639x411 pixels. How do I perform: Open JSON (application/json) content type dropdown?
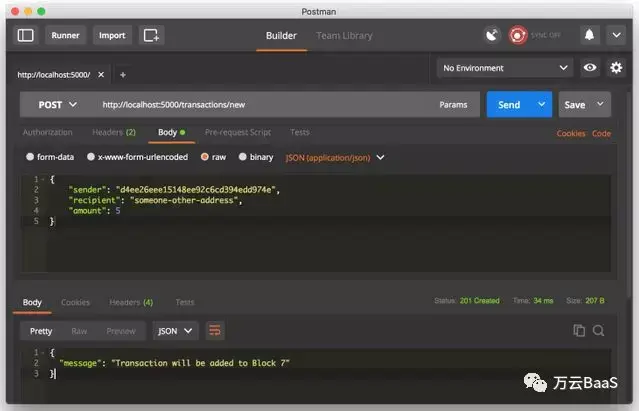click(x=334, y=158)
